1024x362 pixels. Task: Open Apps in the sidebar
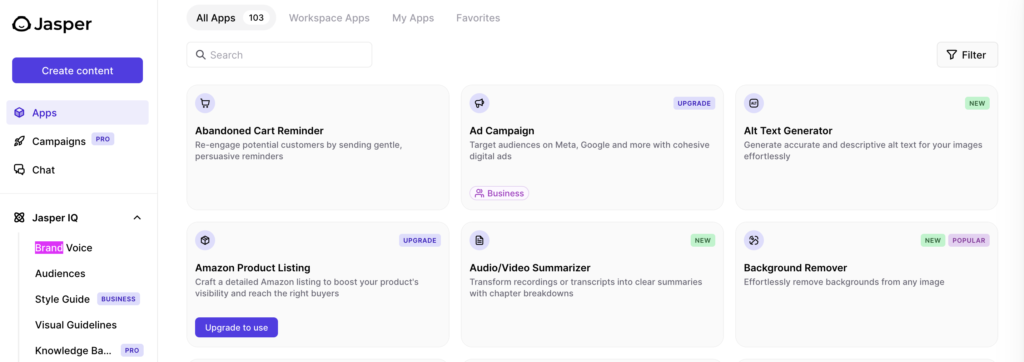[x=78, y=112]
